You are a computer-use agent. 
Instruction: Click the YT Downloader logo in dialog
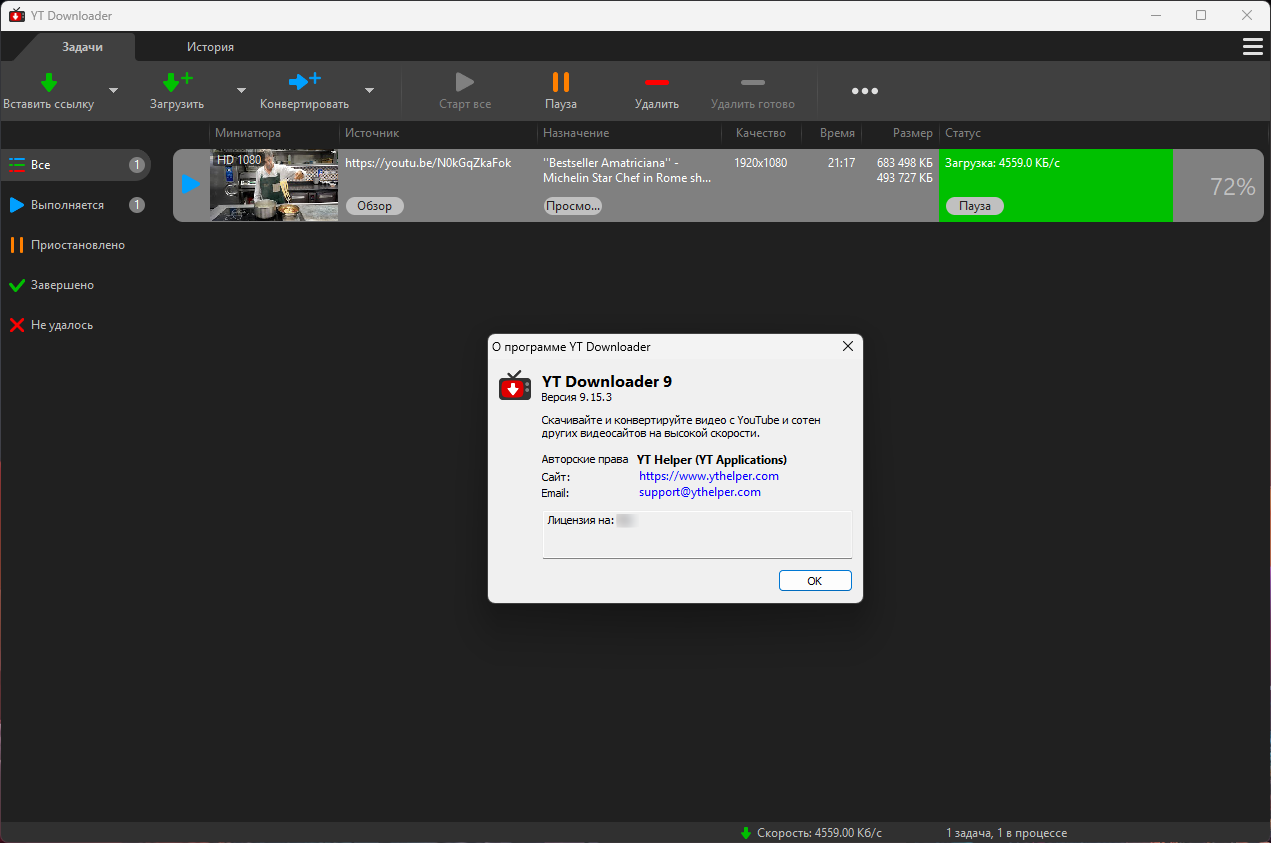point(515,386)
